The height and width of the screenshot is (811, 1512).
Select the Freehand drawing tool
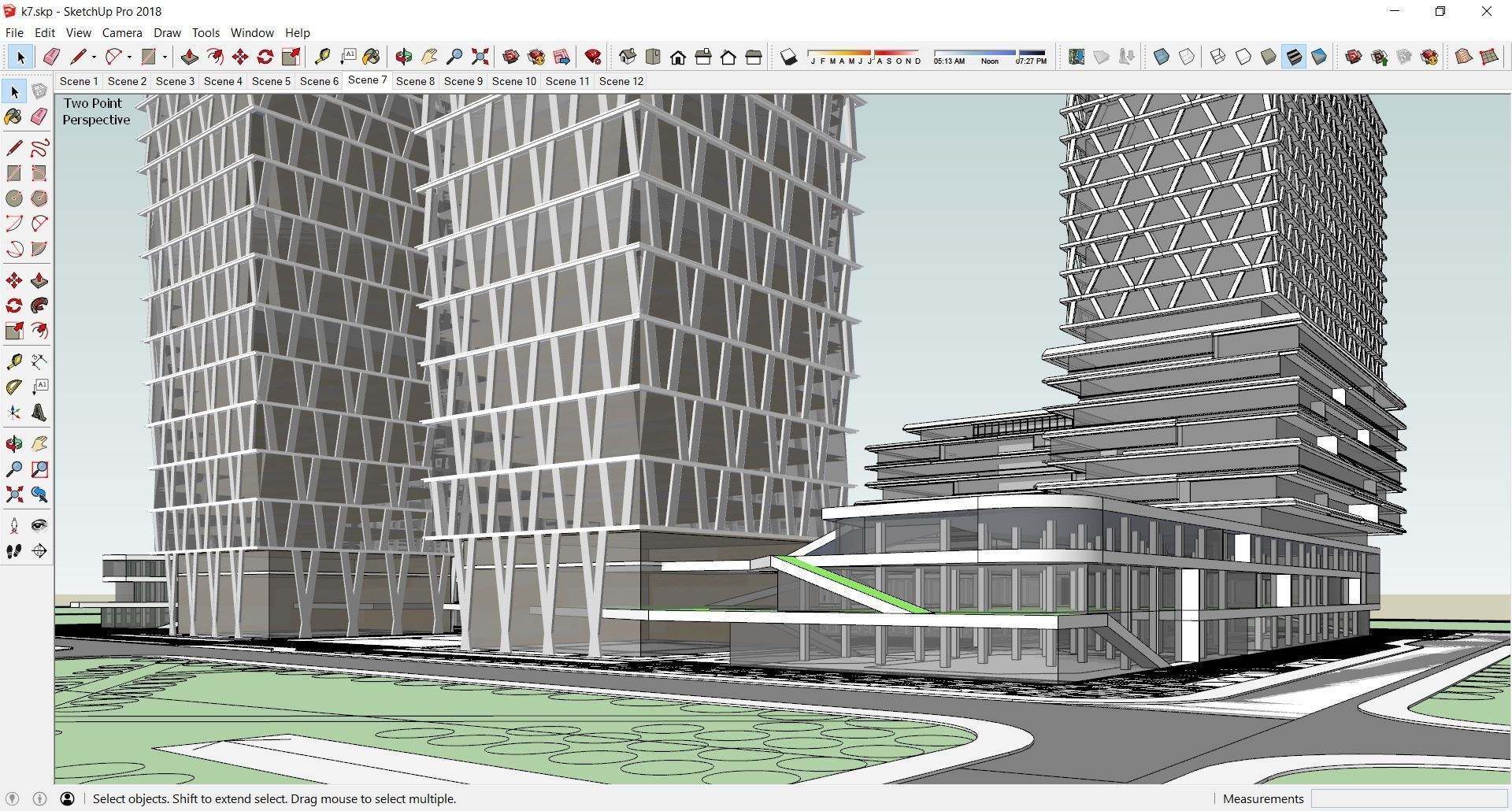(39, 147)
